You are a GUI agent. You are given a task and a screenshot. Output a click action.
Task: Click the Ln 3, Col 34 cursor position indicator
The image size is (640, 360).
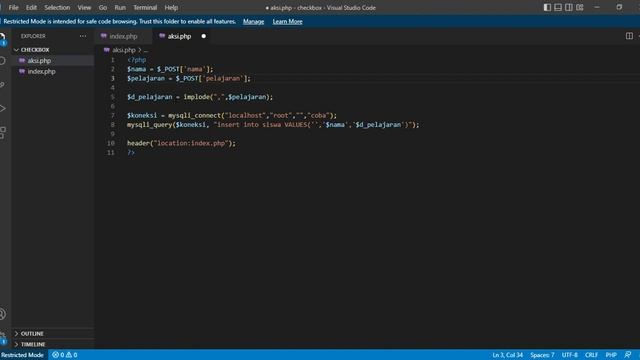click(507, 355)
